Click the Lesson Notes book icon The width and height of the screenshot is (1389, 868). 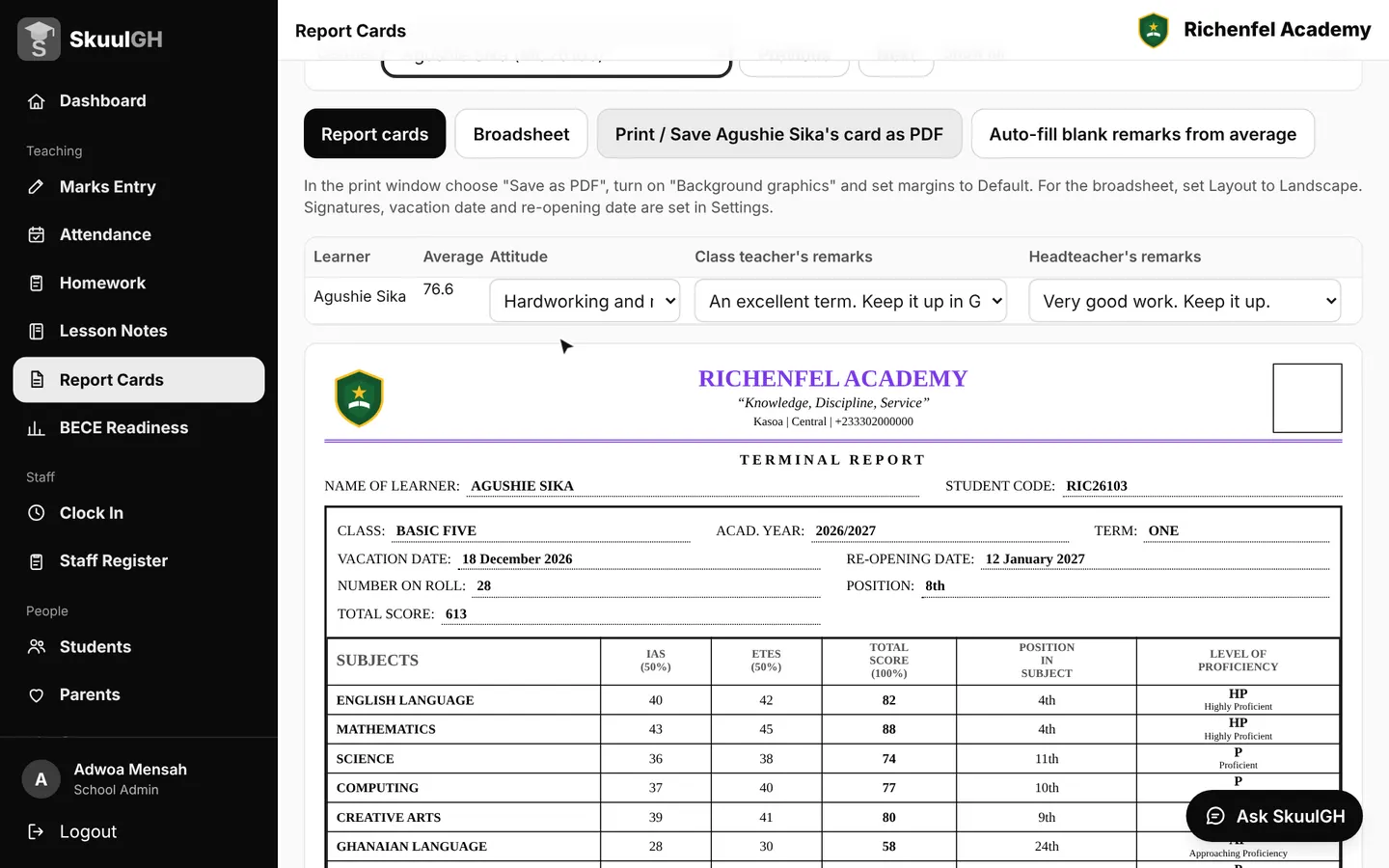coord(37,331)
